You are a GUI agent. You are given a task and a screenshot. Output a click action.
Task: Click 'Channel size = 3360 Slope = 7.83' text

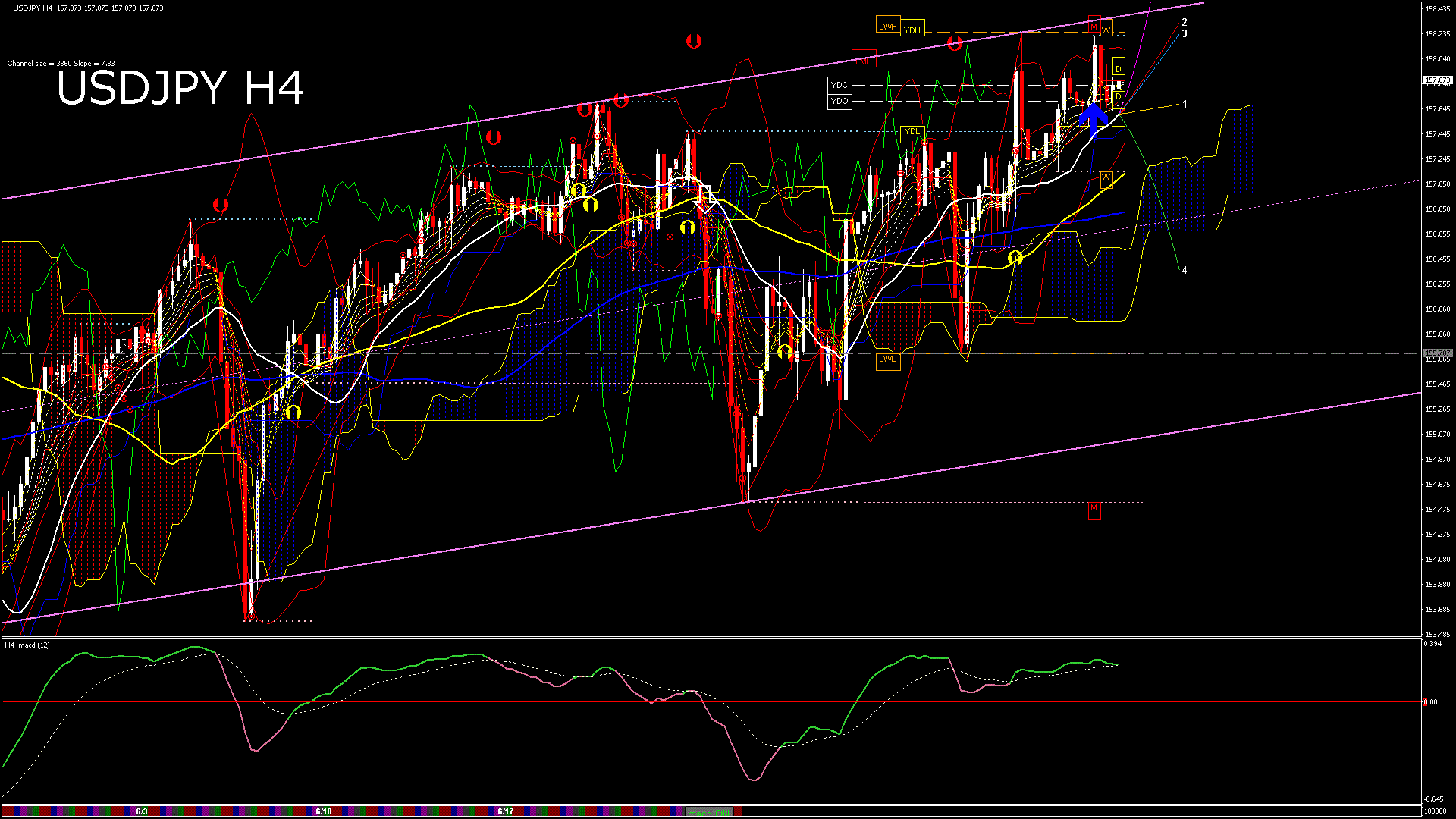pos(61,64)
